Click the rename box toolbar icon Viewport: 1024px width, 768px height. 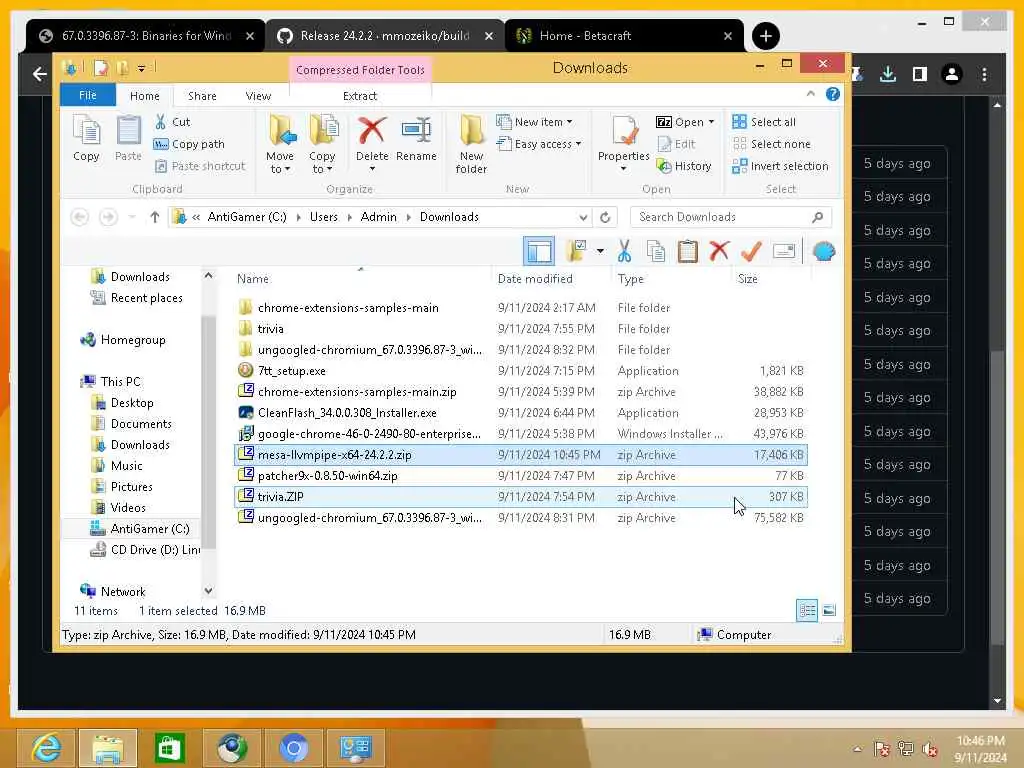tap(784, 251)
